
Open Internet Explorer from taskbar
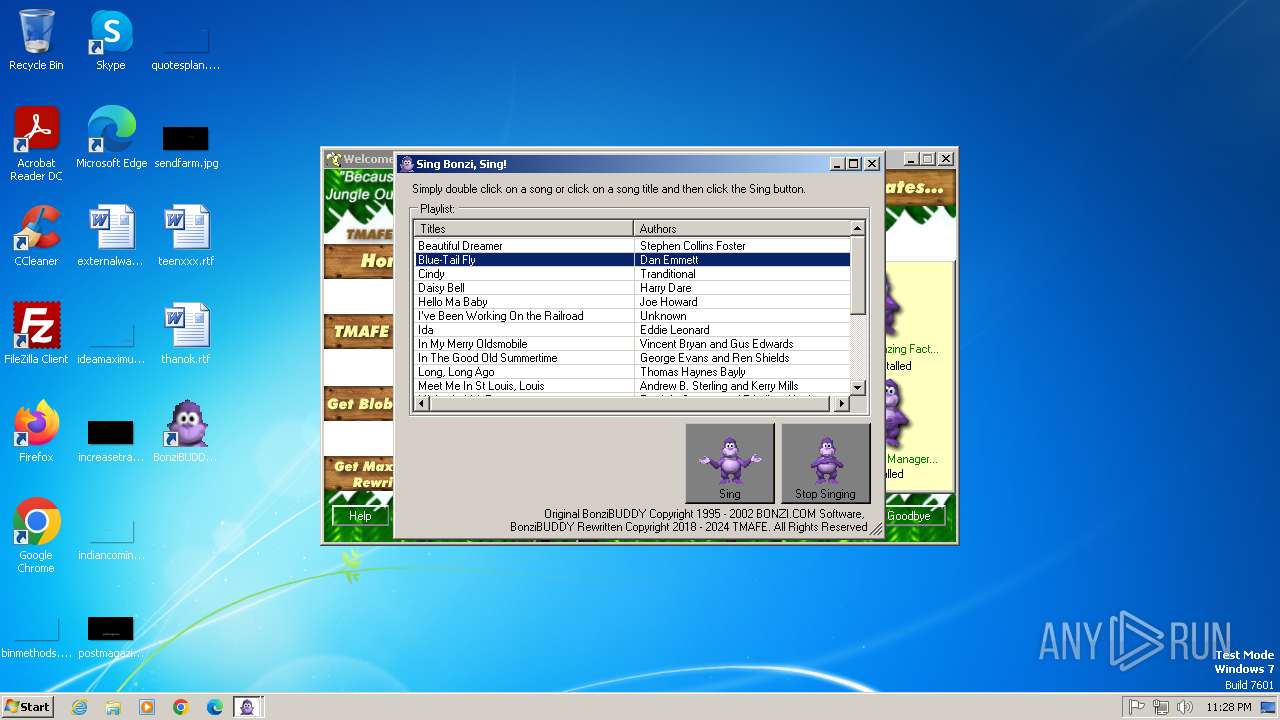(x=79, y=707)
